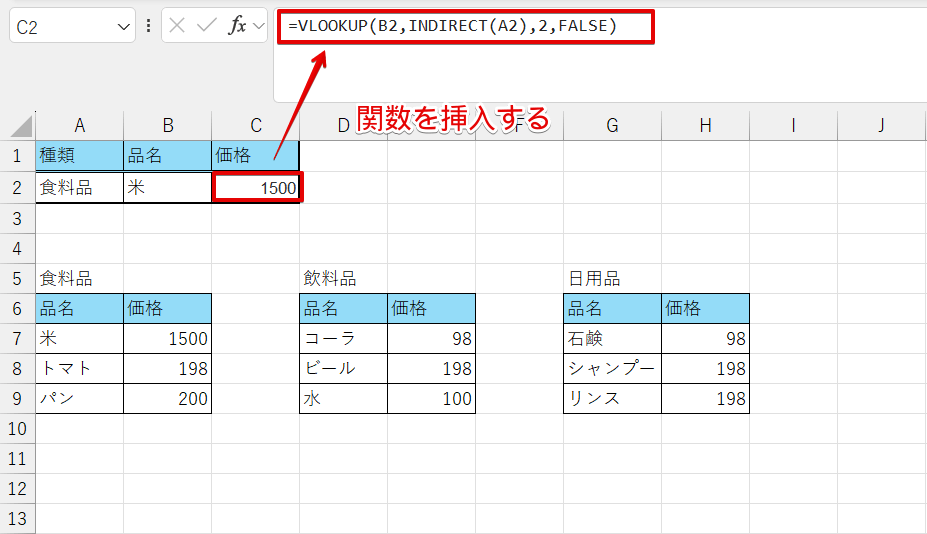This screenshot has height=534, width=927.
Task: Click cell C1 containing 価格
Action: pyautogui.click(x=255, y=156)
